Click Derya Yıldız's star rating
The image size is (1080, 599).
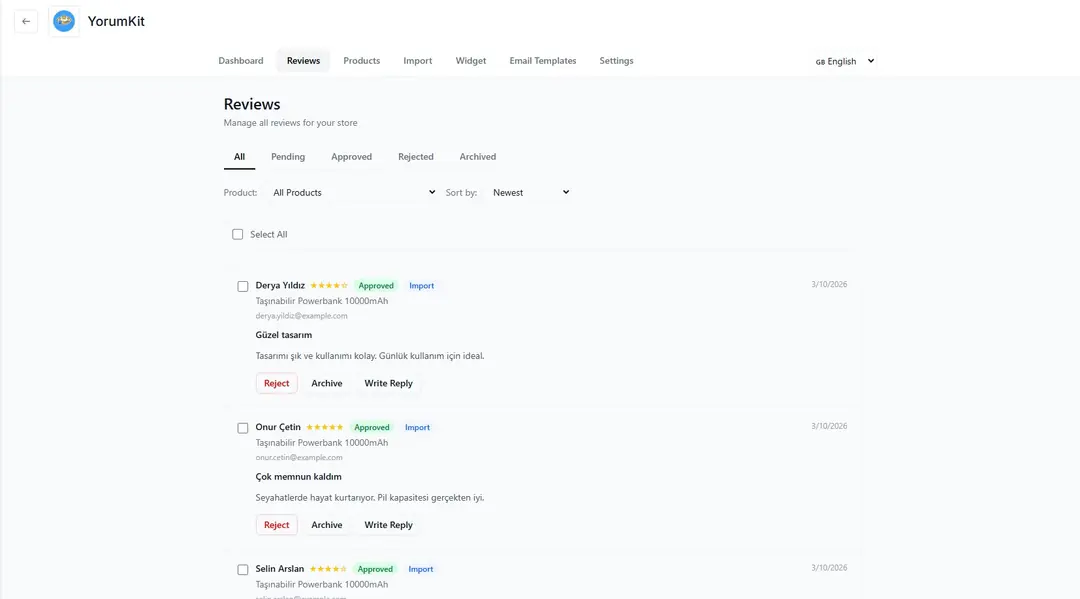click(x=329, y=286)
